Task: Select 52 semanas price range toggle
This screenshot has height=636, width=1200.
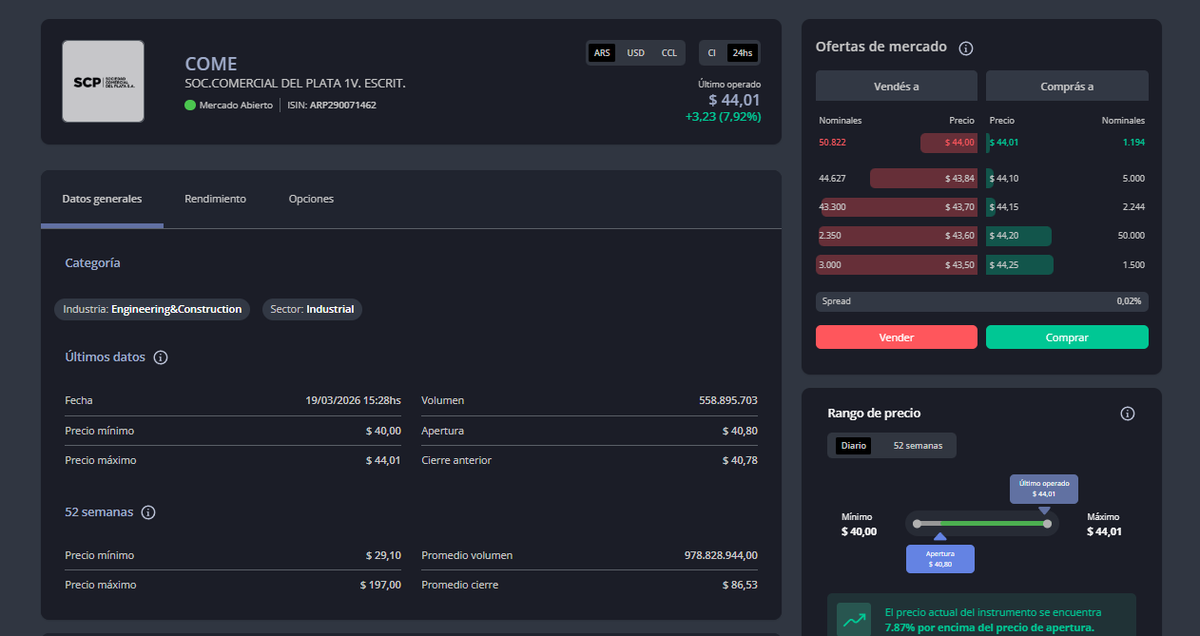Action: (918, 446)
